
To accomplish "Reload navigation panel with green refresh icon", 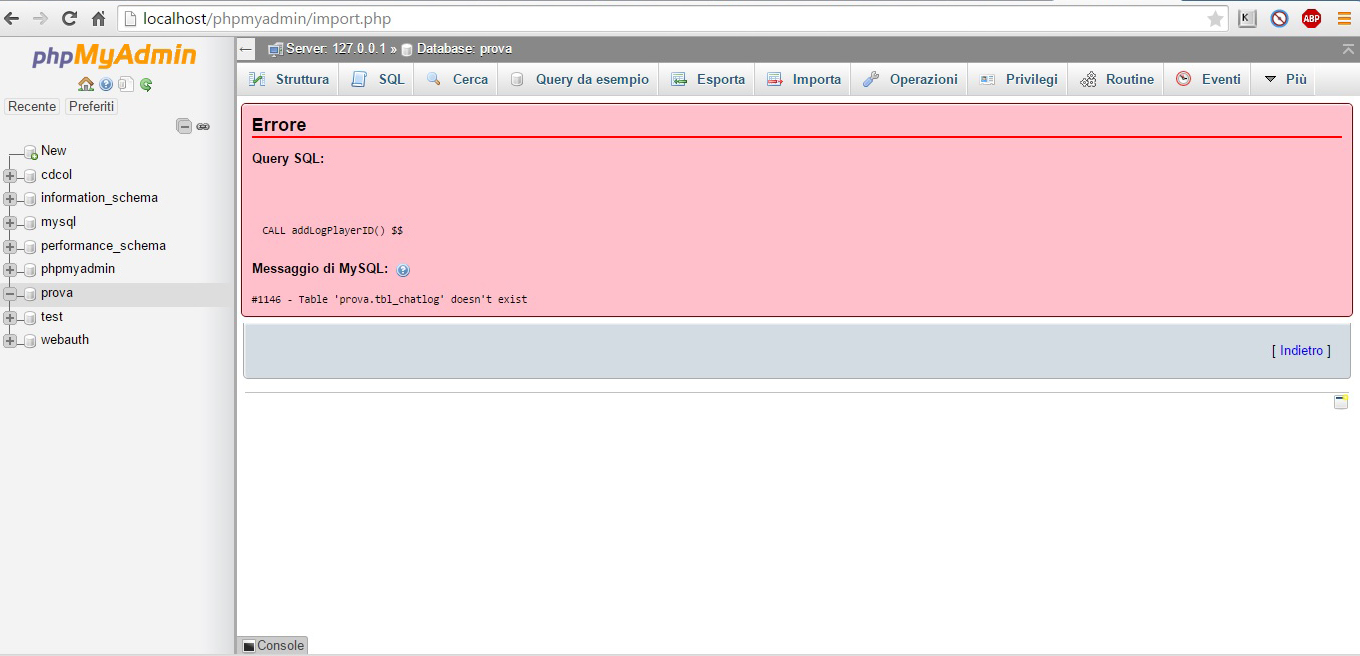I will [x=146, y=85].
